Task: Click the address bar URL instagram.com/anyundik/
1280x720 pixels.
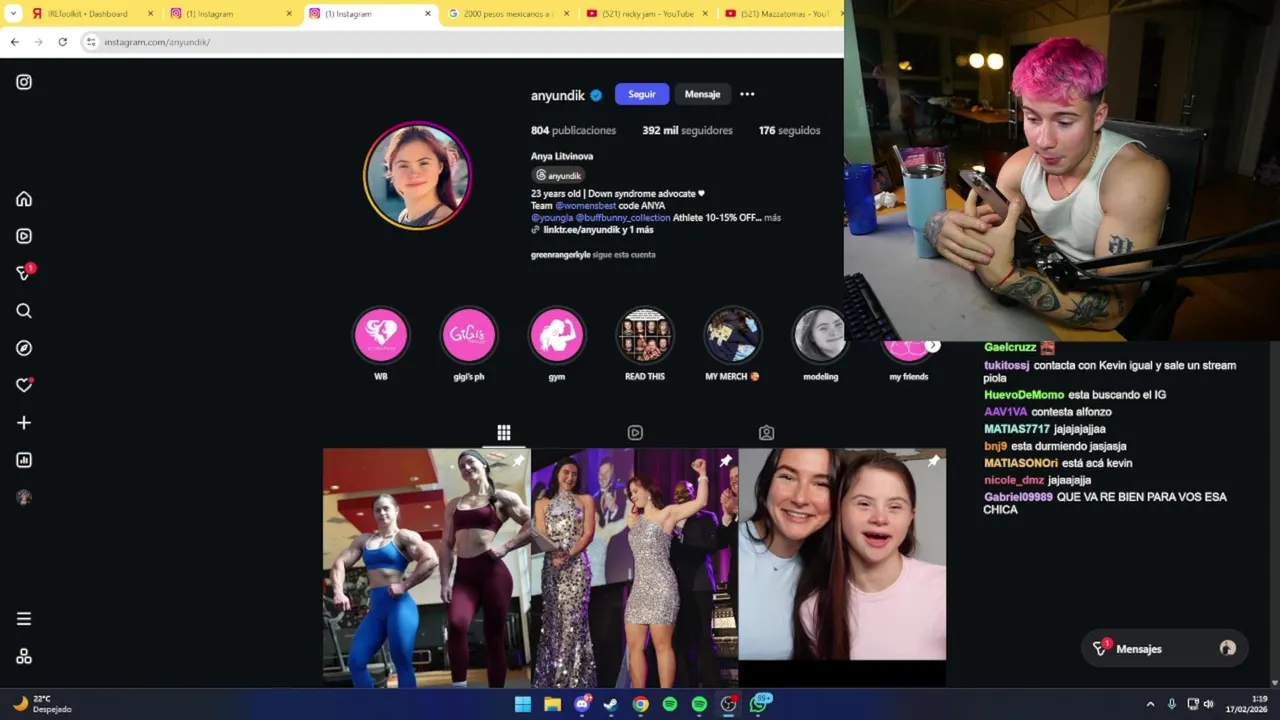Action: coord(157,42)
